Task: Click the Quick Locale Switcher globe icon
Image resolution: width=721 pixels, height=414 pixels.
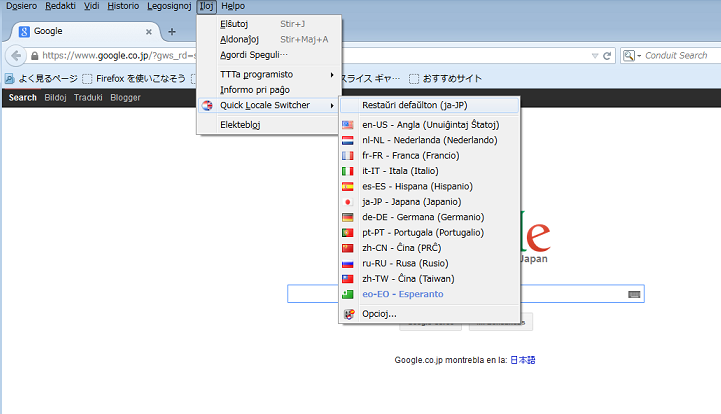Action: [x=208, y=105]
